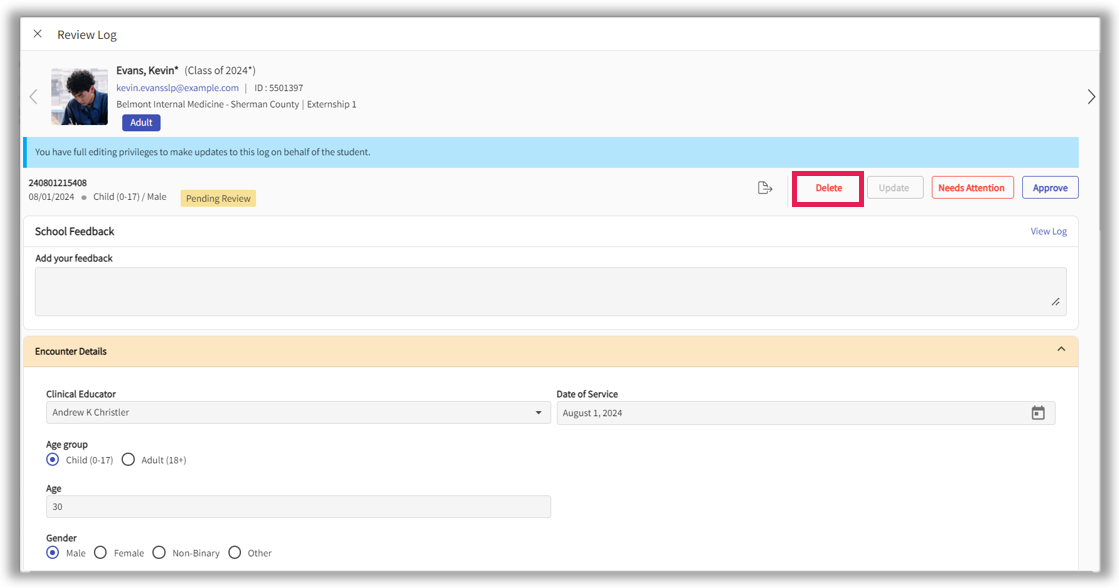Select Child (0-17) age group

pyautogui.click(x=53, y=460)
